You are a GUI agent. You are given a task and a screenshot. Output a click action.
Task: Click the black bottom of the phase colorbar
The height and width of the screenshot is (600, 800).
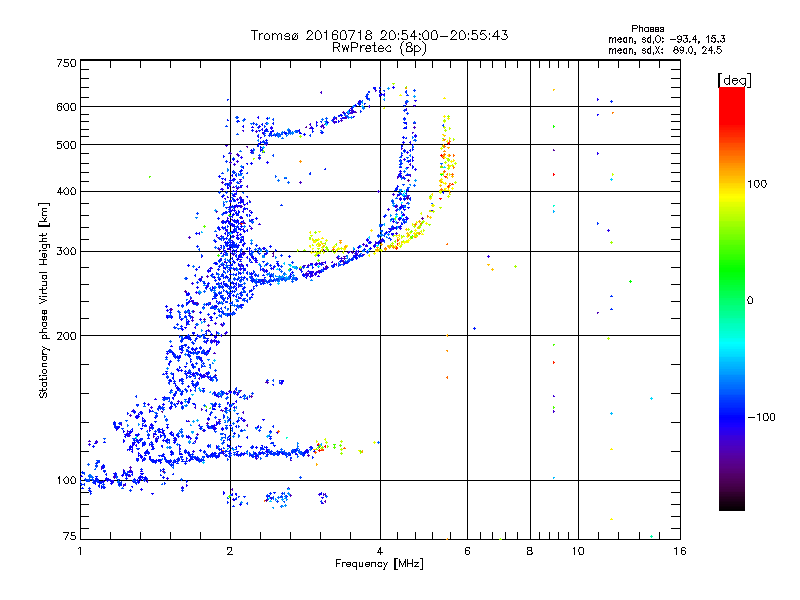pos(732,503)
